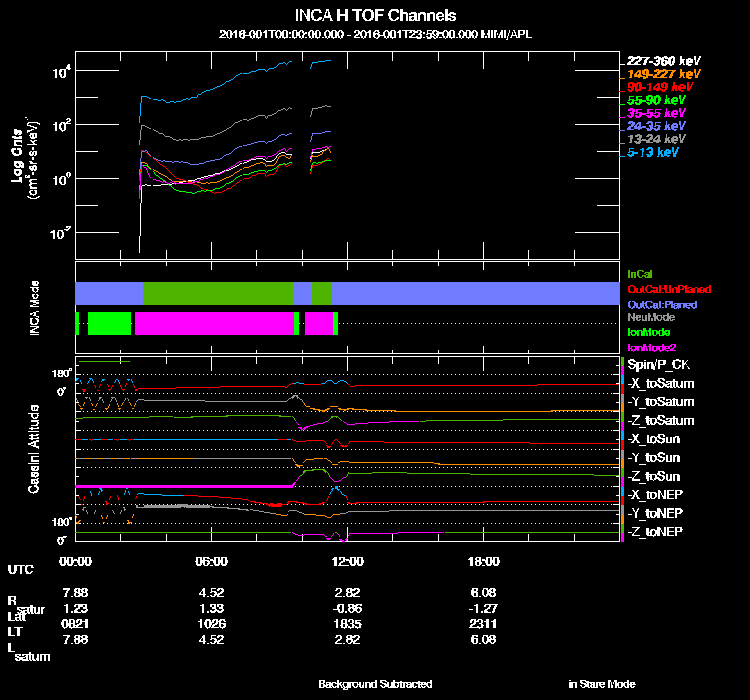The width and height of the screenshot is (750, 700).
Task: Click the 'Cassini Attitude' axis label
Action: (33, 449)
